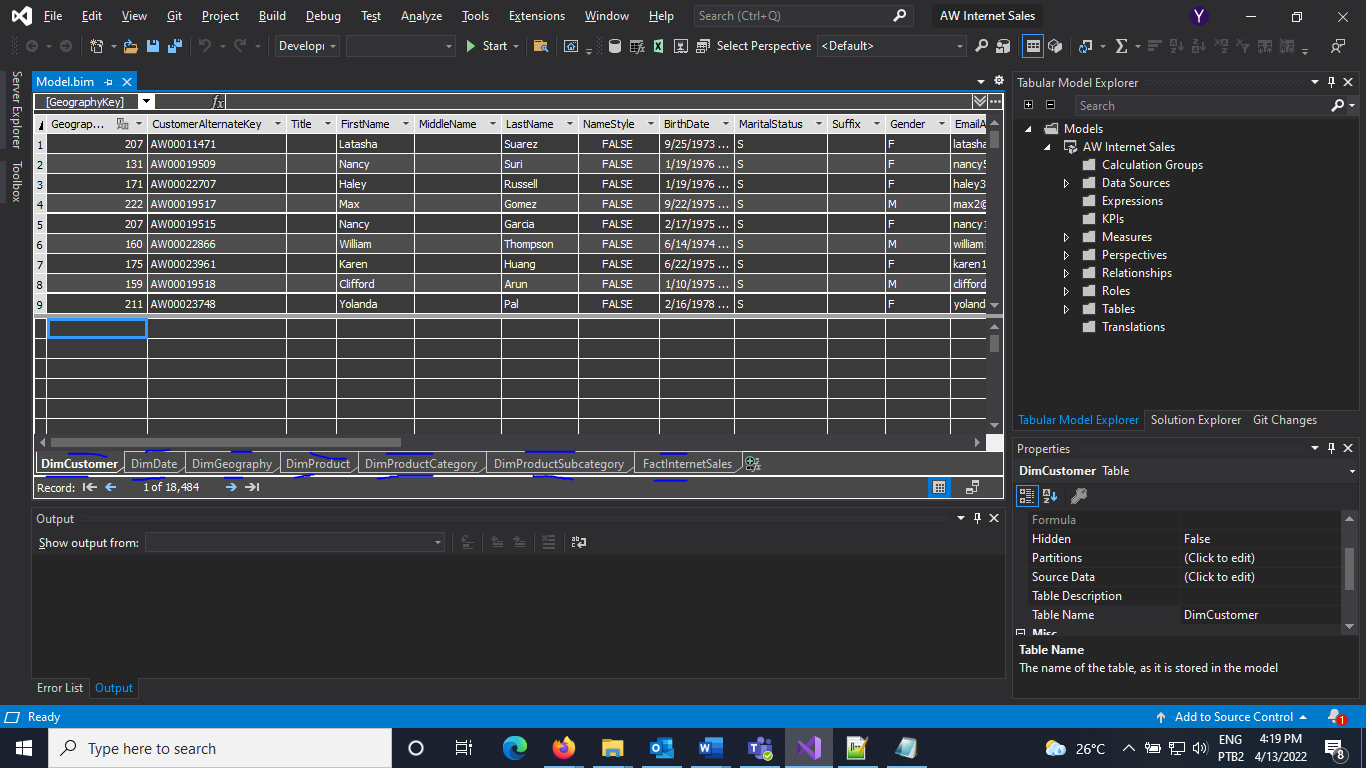Click the Visual Studio Search (Ctrl+Q) box
Image resolution: width=1366 pixels, height=768 pixels.
tap(803, 16)
